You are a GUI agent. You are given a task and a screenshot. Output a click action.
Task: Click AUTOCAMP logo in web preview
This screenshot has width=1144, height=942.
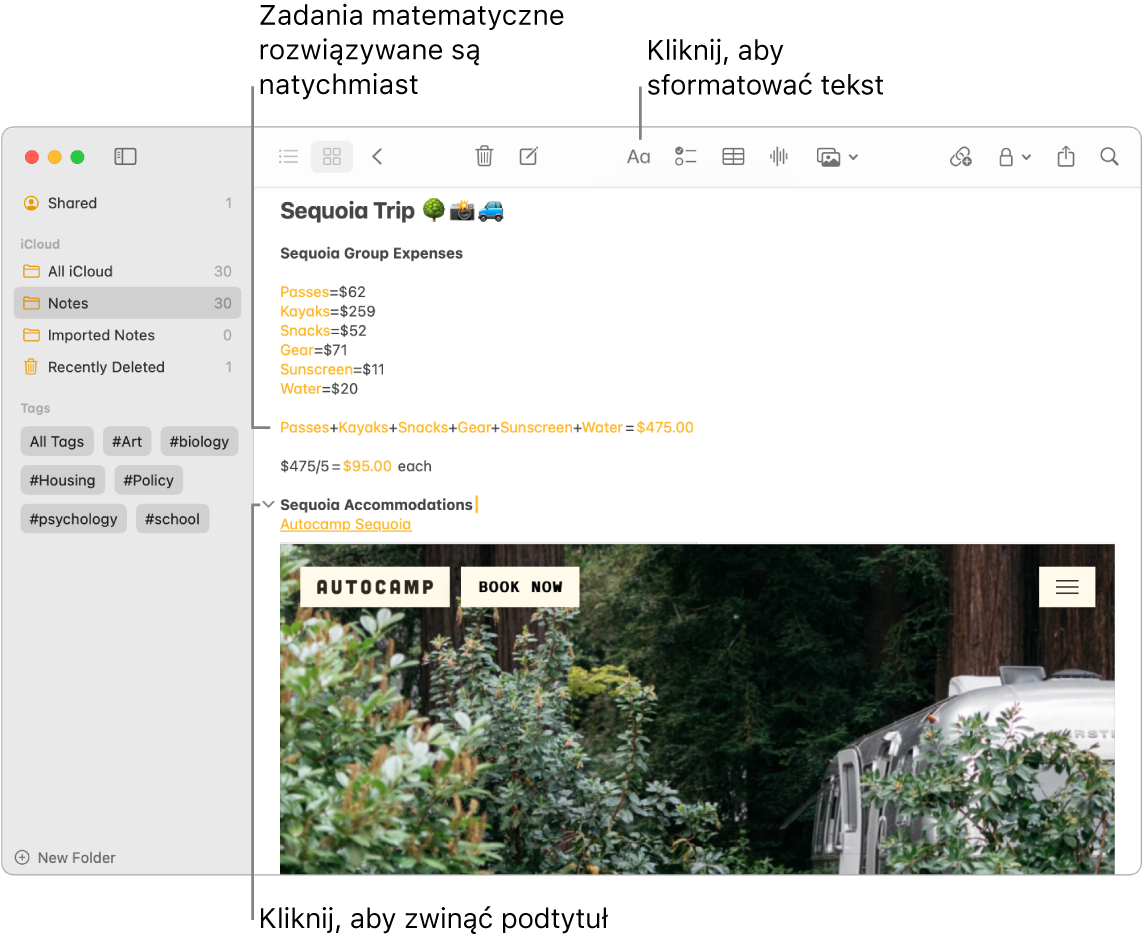click(375, 587)
